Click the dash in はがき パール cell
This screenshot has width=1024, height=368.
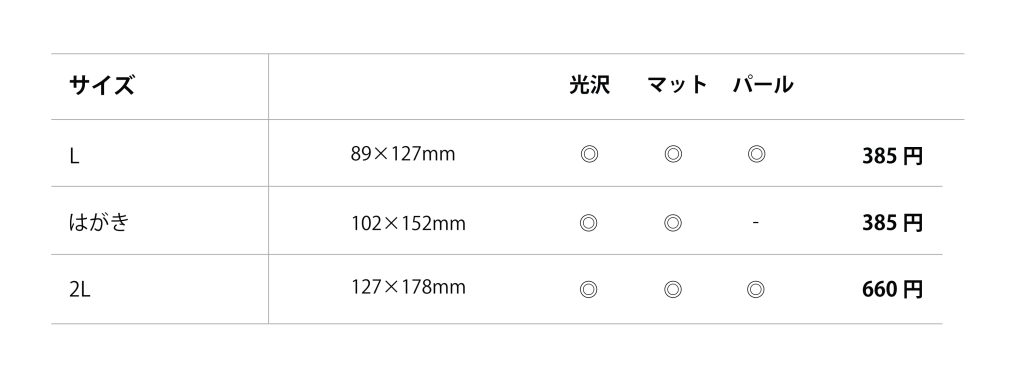coord(756,223)
